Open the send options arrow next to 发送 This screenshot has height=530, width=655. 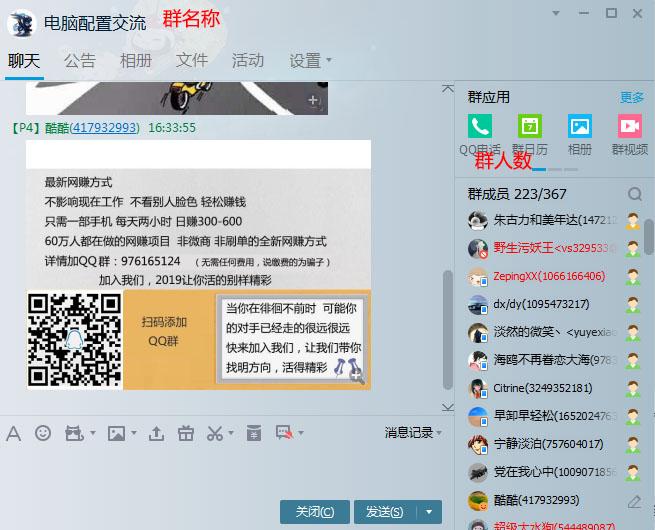[x=429, y=512]
